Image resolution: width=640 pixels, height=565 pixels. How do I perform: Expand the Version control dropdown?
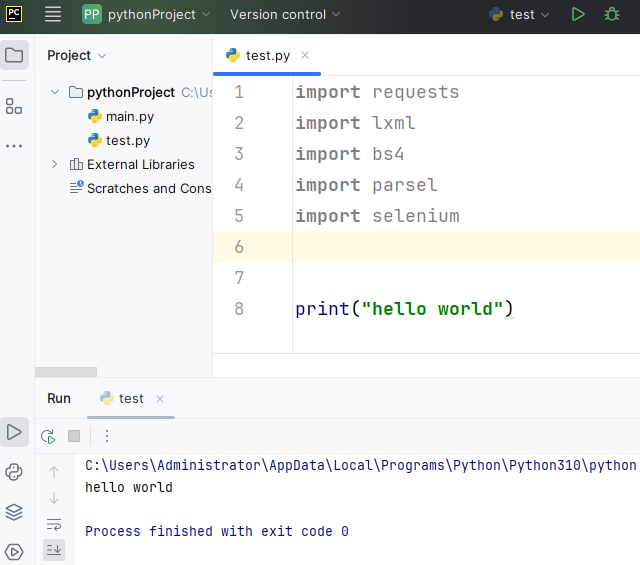tap(285, 15)
